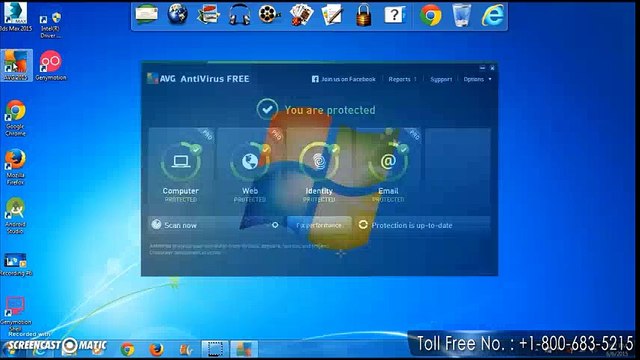Select the Genymotion desktop shortcut
Screen dimensions: 640x360
[51, 65]
